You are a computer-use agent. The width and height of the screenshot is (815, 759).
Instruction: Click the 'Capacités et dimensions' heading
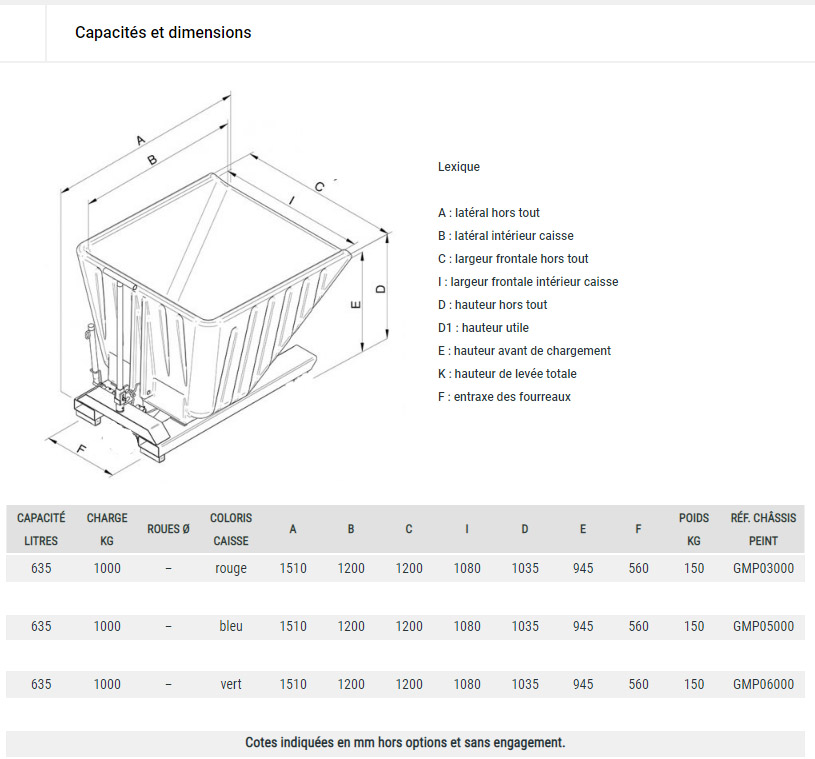163,32
